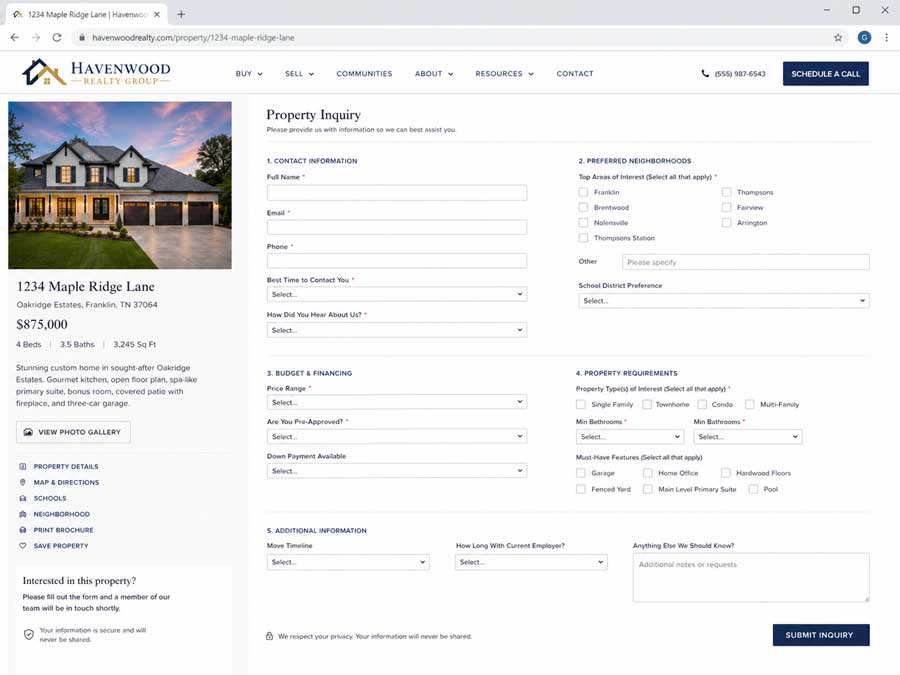This screenshot has width=900, height=675.
Task: Select the Map & Directions pin icon
Action: click(x=22, y=482)
